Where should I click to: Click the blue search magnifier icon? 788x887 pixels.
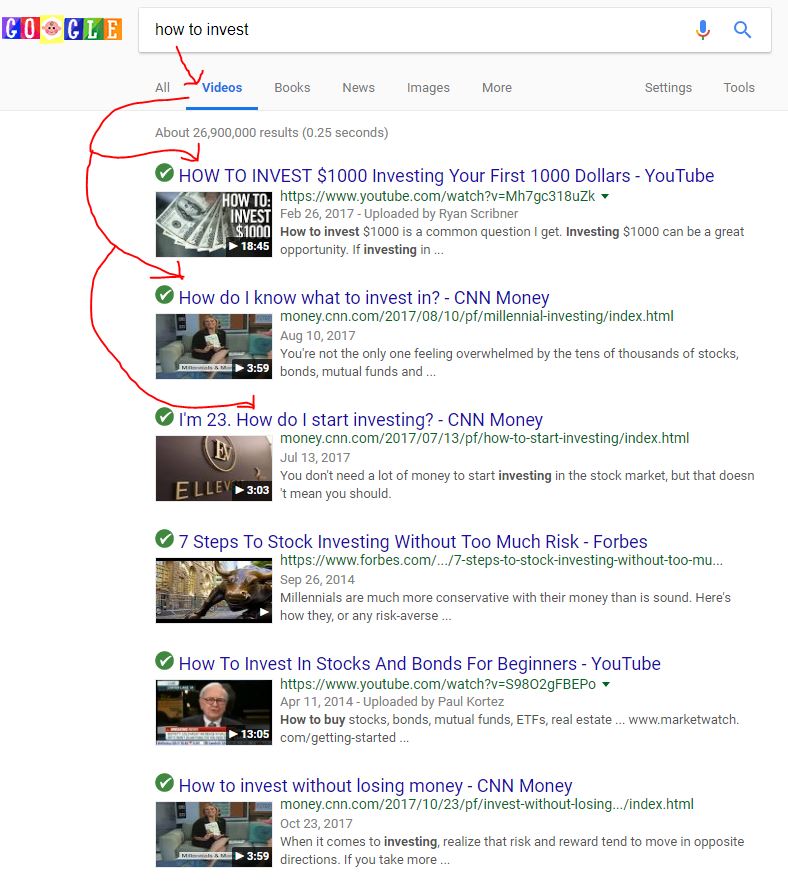742,29
